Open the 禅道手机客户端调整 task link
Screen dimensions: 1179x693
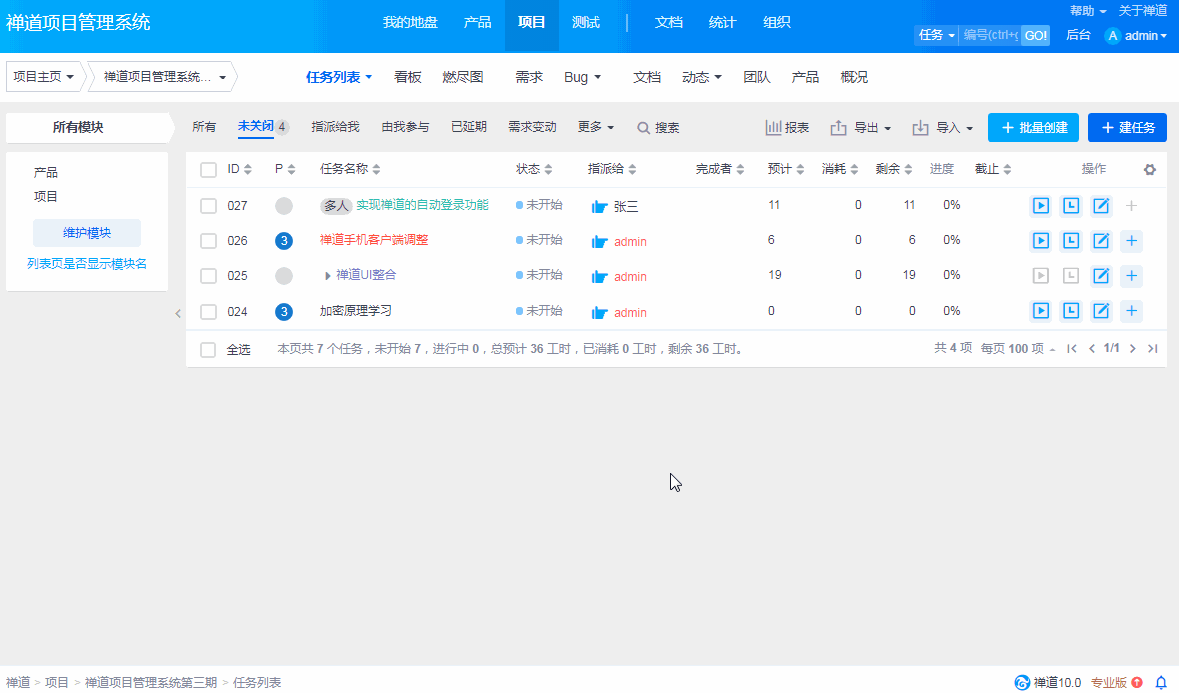click(x=374, y=240)
